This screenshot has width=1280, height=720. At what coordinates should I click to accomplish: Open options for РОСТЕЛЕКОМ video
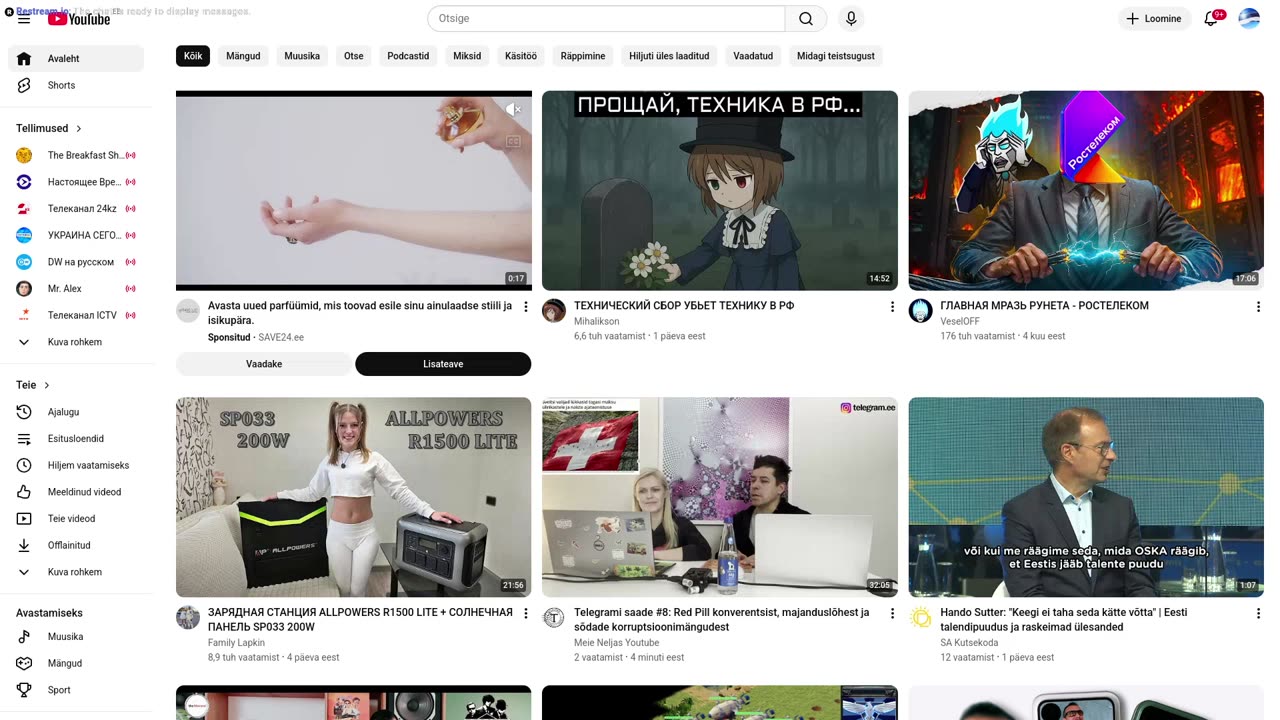click(1258, 307)
